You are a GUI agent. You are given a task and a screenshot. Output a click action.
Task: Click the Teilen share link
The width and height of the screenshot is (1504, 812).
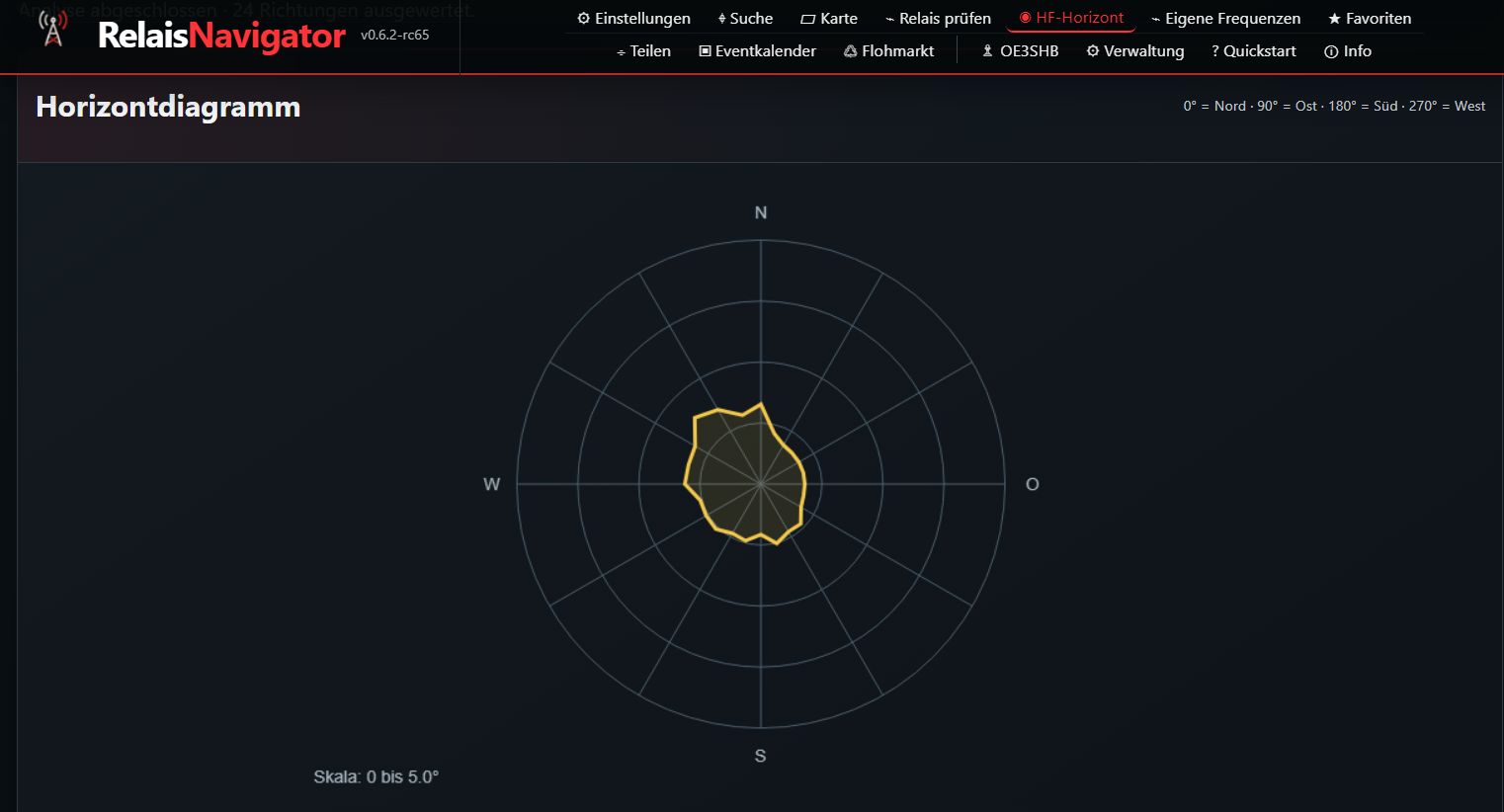click(x=643, y=51)
